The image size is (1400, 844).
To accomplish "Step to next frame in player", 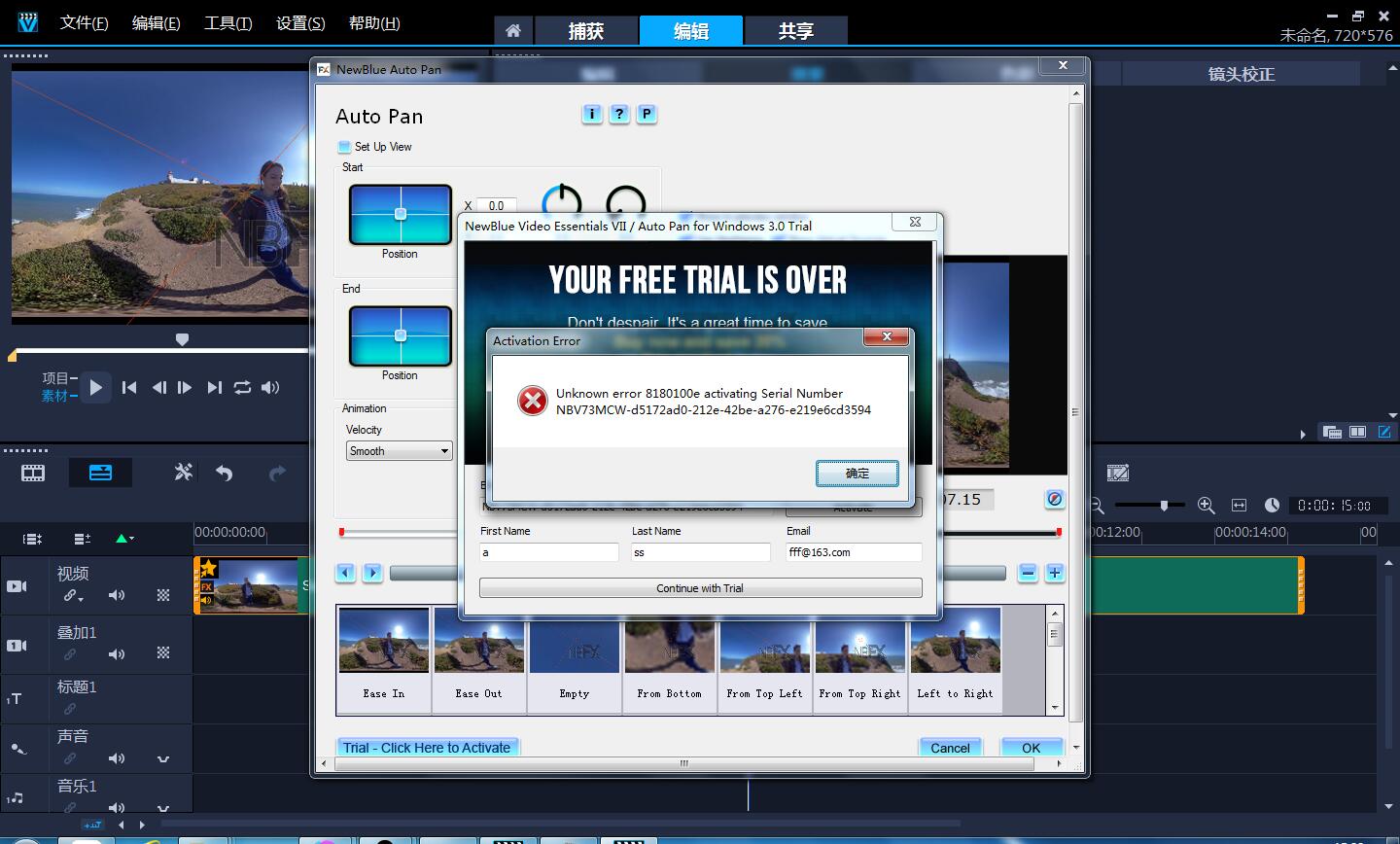I will click(x=185, y=387).
